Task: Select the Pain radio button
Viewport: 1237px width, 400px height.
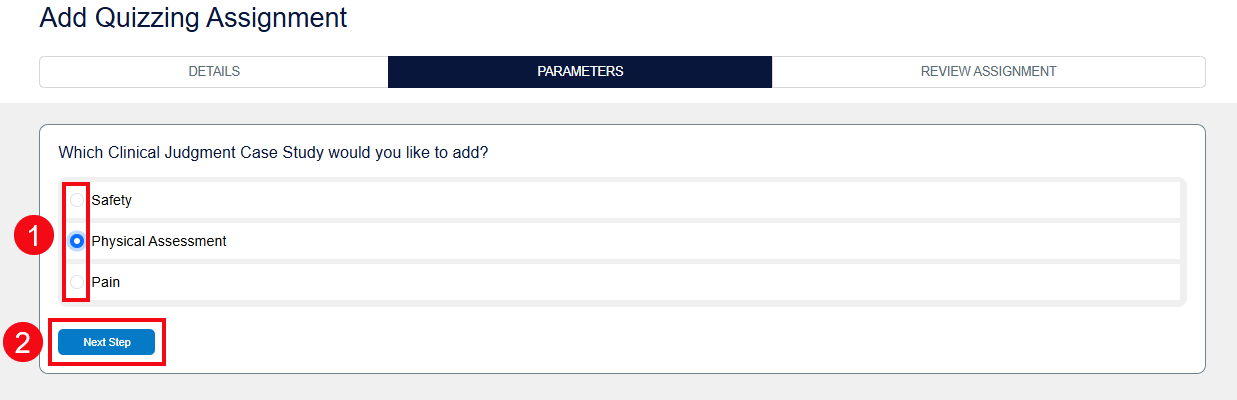Action: pyautogui.click(x=77, y=282)
